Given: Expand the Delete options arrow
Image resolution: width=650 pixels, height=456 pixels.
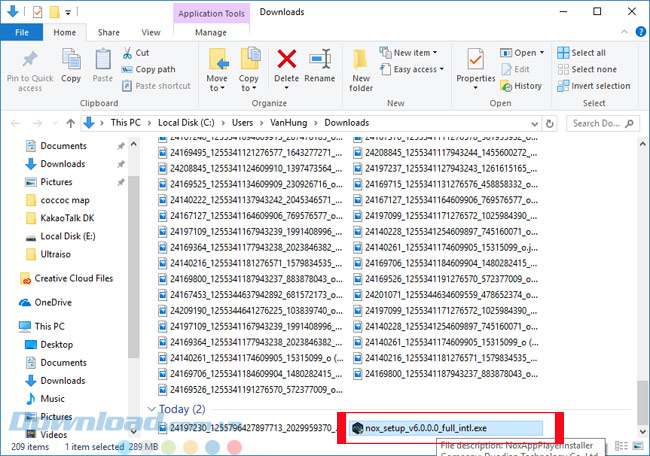Looking at the screenshot, I should point(286,88).
